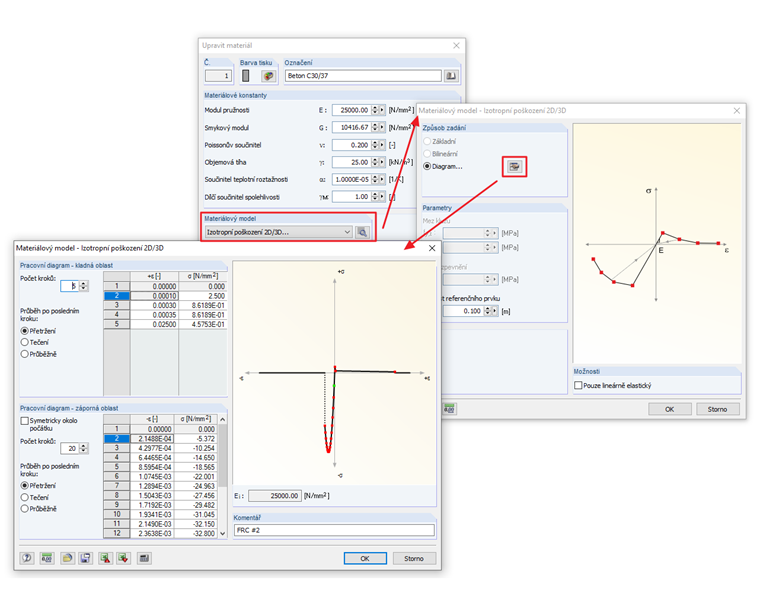Close the back Materiálový model window
760x610 pixels.
[x=737, y=110]
